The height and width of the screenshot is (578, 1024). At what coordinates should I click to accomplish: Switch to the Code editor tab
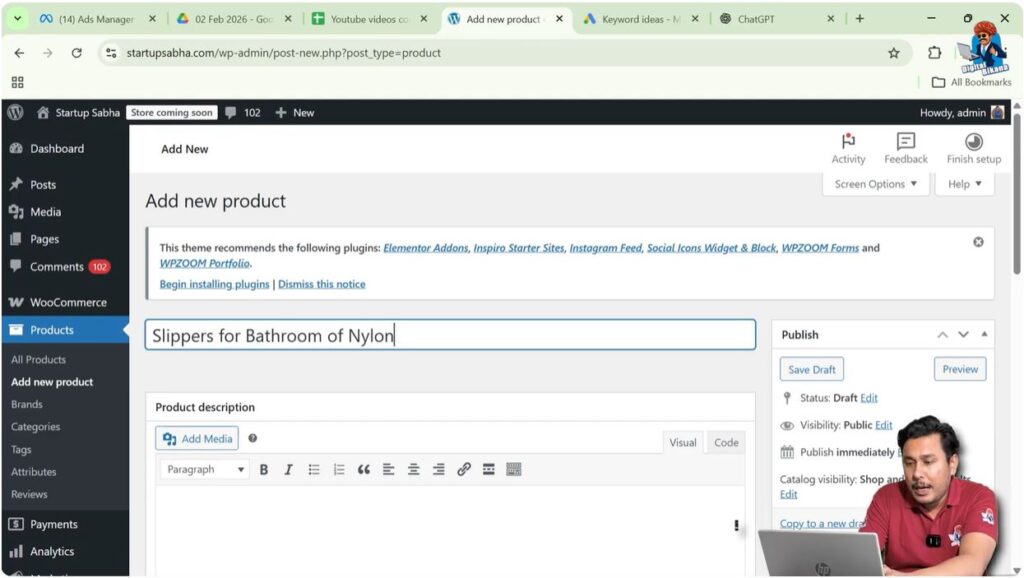[725, 442]
